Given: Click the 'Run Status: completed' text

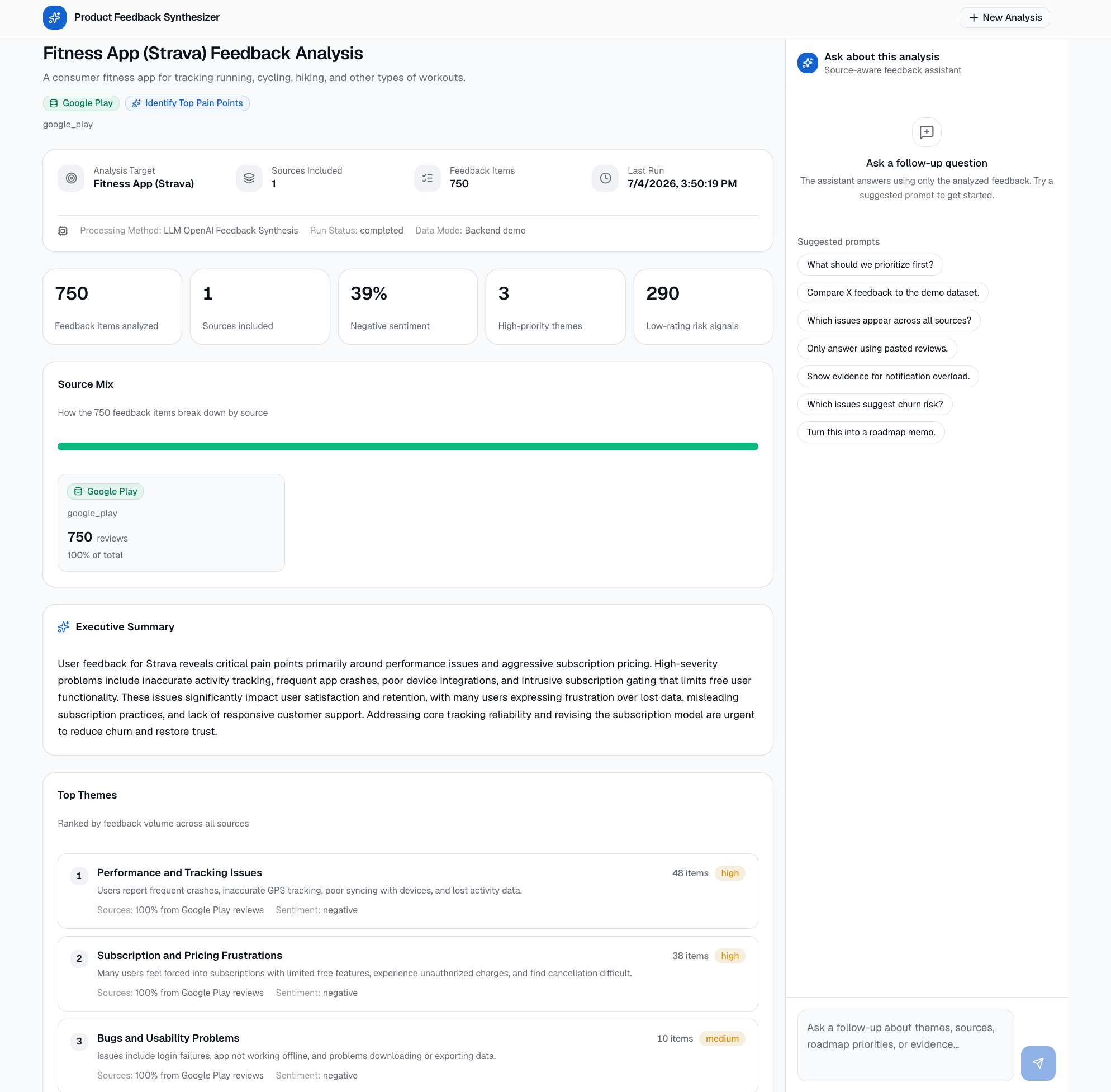Looking at the screenshot, I should 356,231.
